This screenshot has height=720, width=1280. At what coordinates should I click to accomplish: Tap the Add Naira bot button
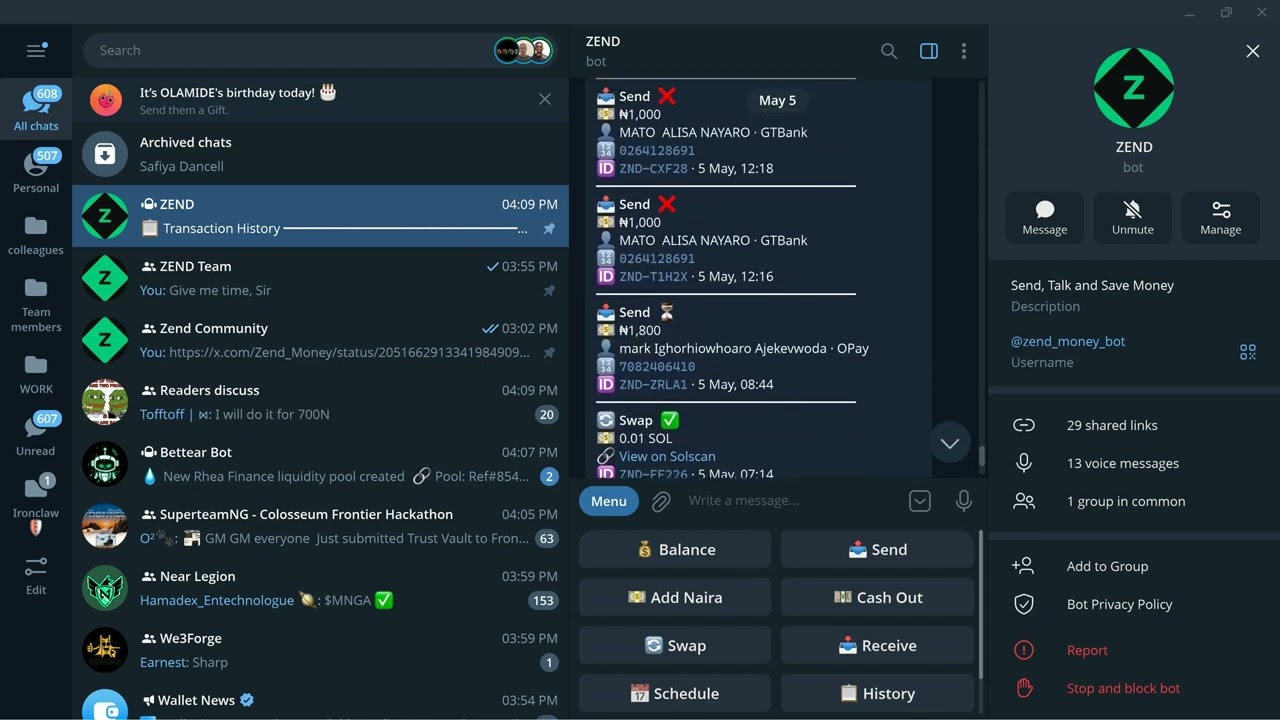click(x=675, y=597)
